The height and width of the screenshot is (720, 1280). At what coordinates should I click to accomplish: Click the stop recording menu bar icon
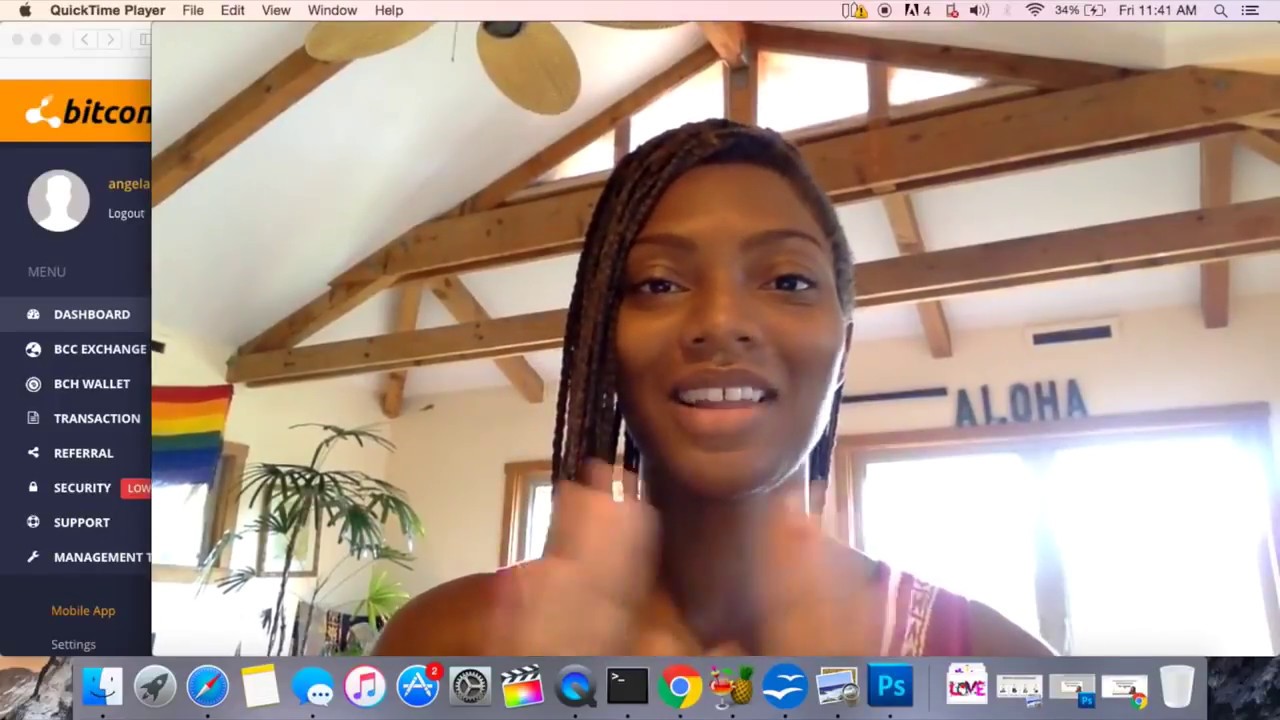pos(885,10)
